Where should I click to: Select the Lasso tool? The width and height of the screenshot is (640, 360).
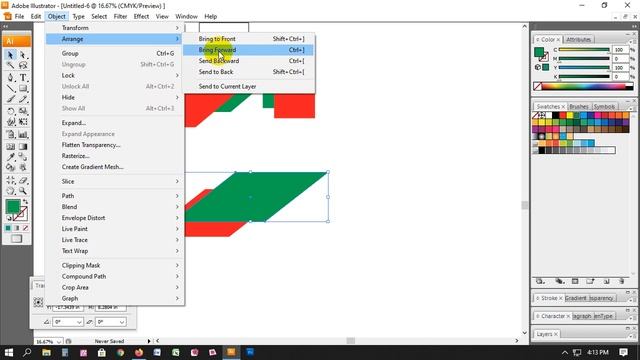(23, 65)
